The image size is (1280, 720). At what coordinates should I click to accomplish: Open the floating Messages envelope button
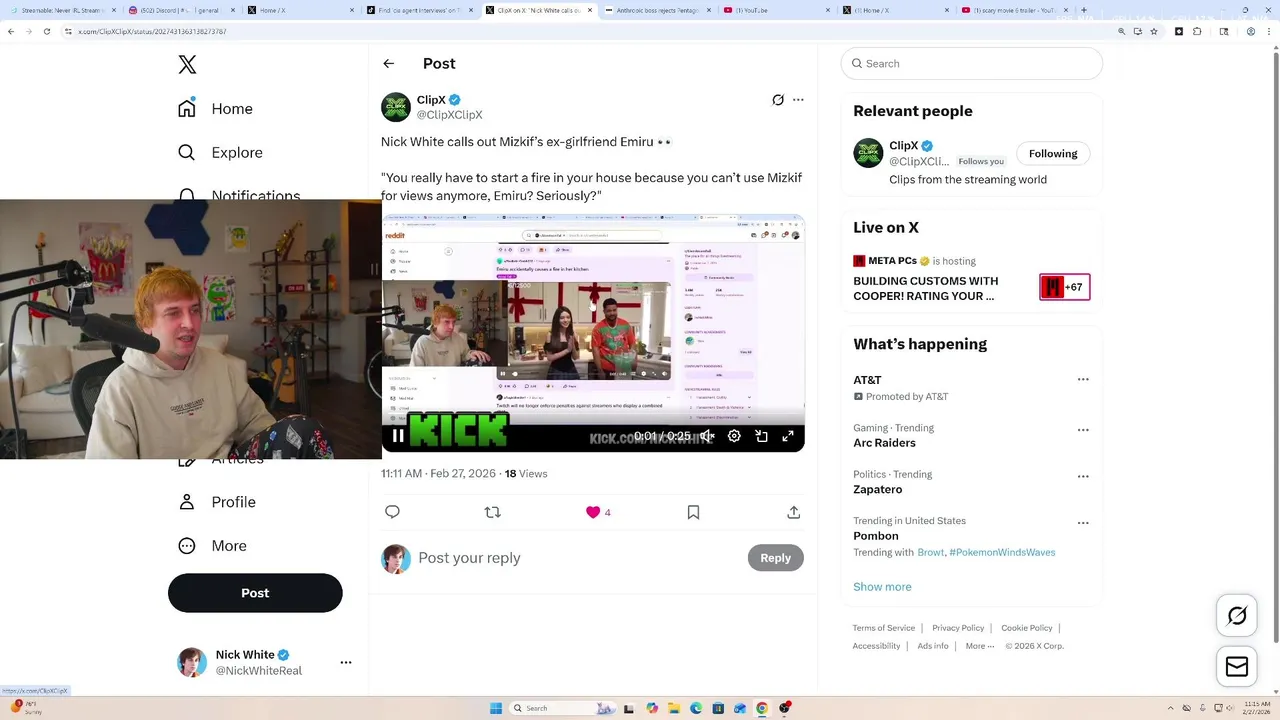[x=1237, y=667]
